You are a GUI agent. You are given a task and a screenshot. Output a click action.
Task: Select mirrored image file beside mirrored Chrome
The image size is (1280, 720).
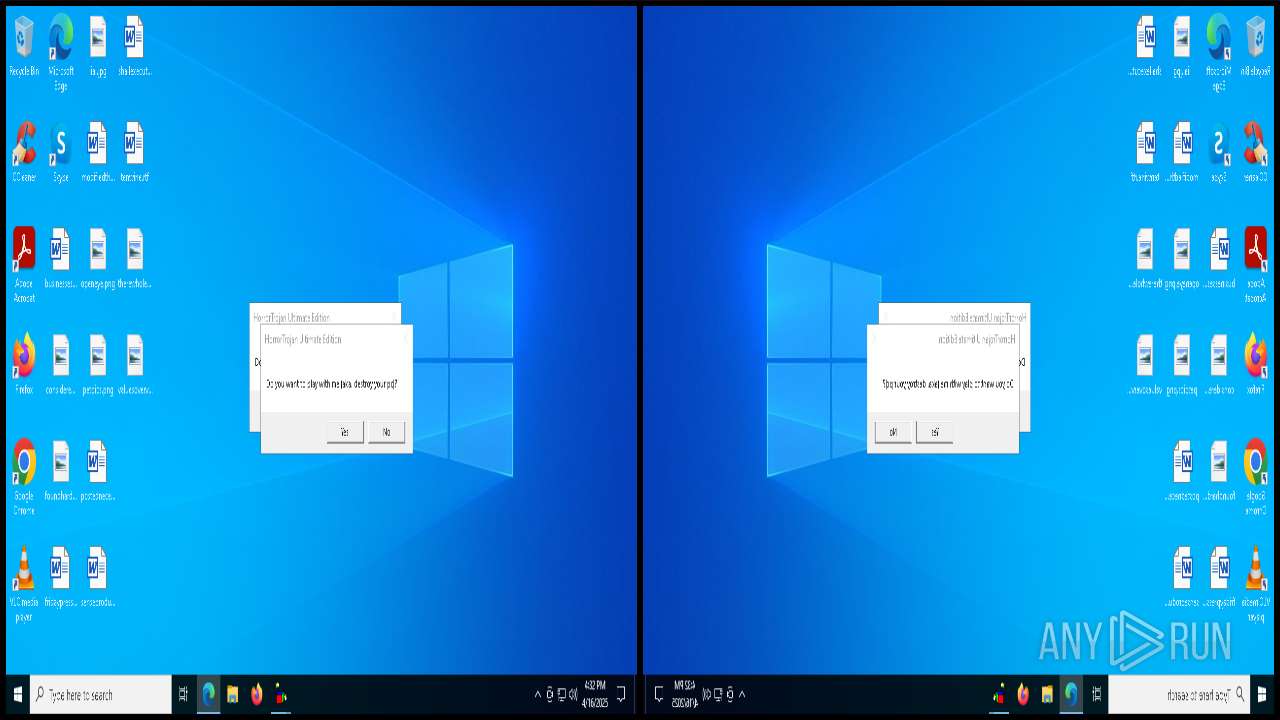tap(1219, 470)
